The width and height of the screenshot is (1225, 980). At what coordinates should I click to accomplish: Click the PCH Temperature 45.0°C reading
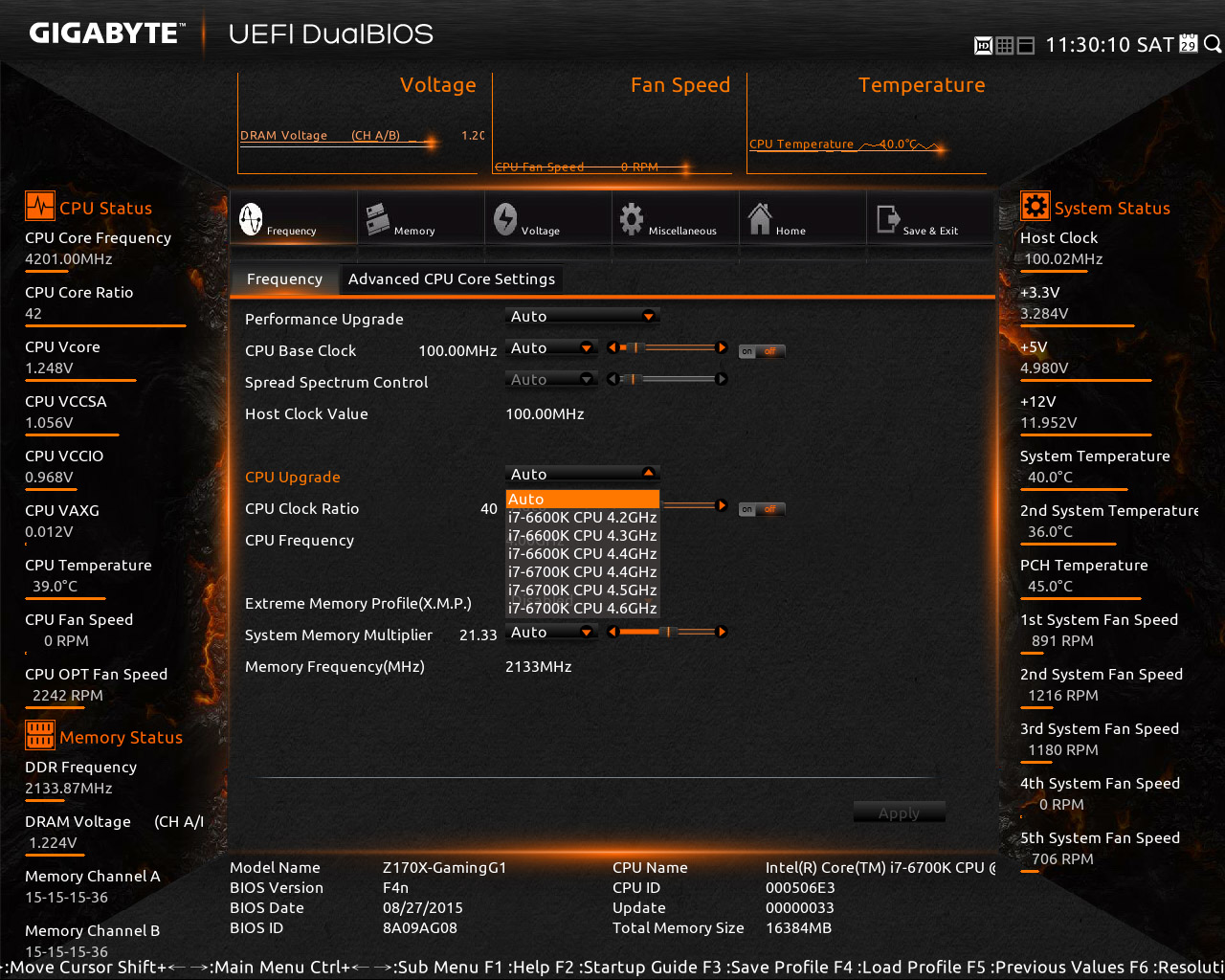[x=1050, y=586]
